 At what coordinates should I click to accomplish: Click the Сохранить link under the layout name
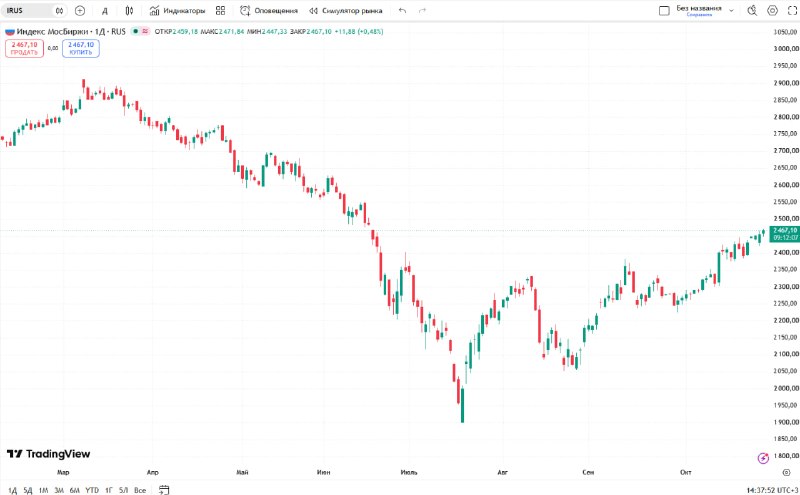pyautogui.click(x=699, y=15)
